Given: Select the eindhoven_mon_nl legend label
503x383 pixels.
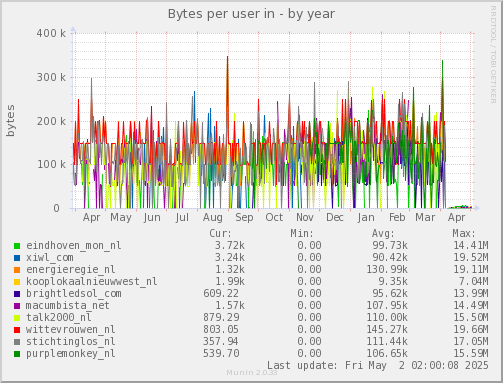Looking at the screenshot, I should pos(74,246).
